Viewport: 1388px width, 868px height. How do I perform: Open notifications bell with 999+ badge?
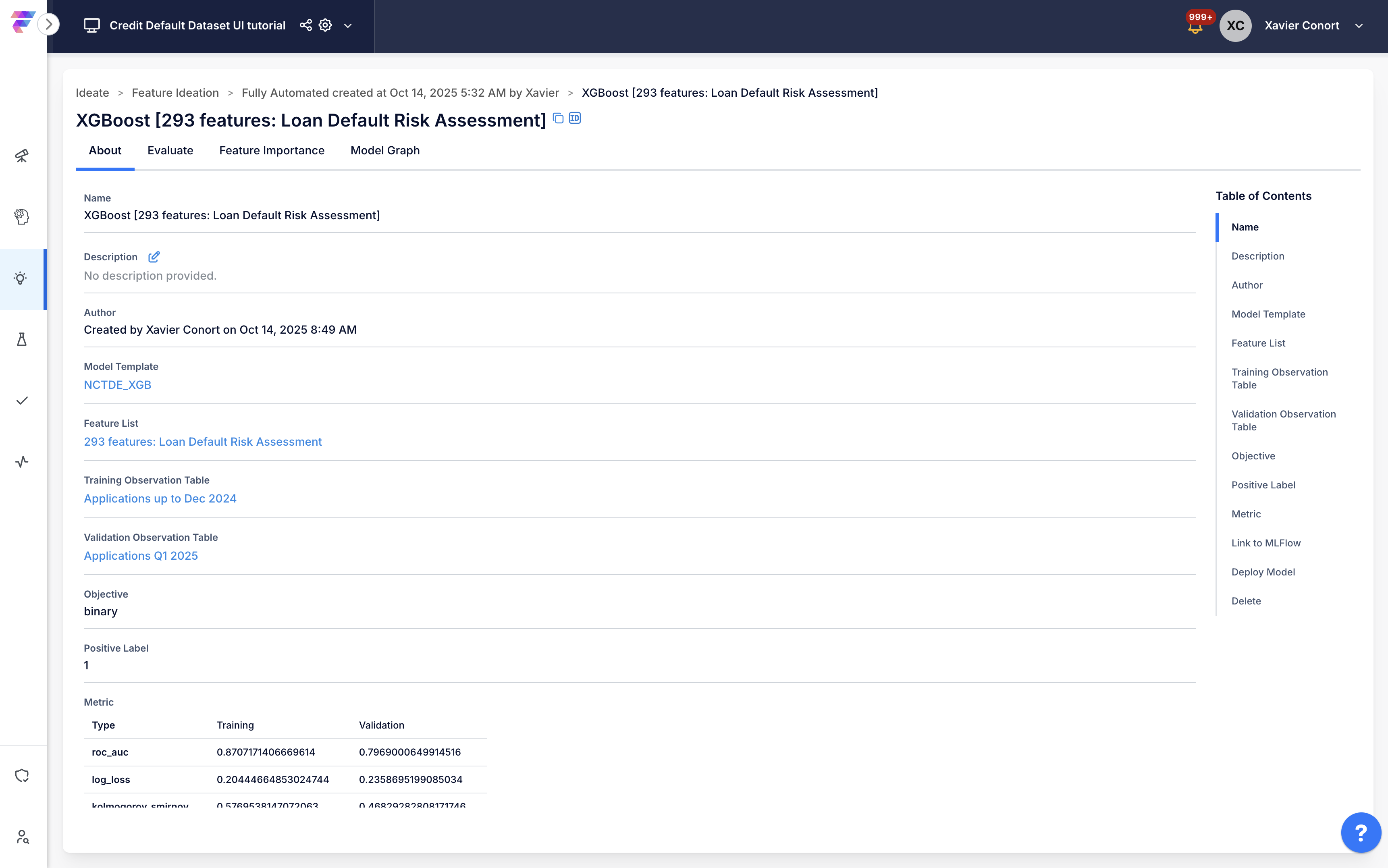(1195, 27)
